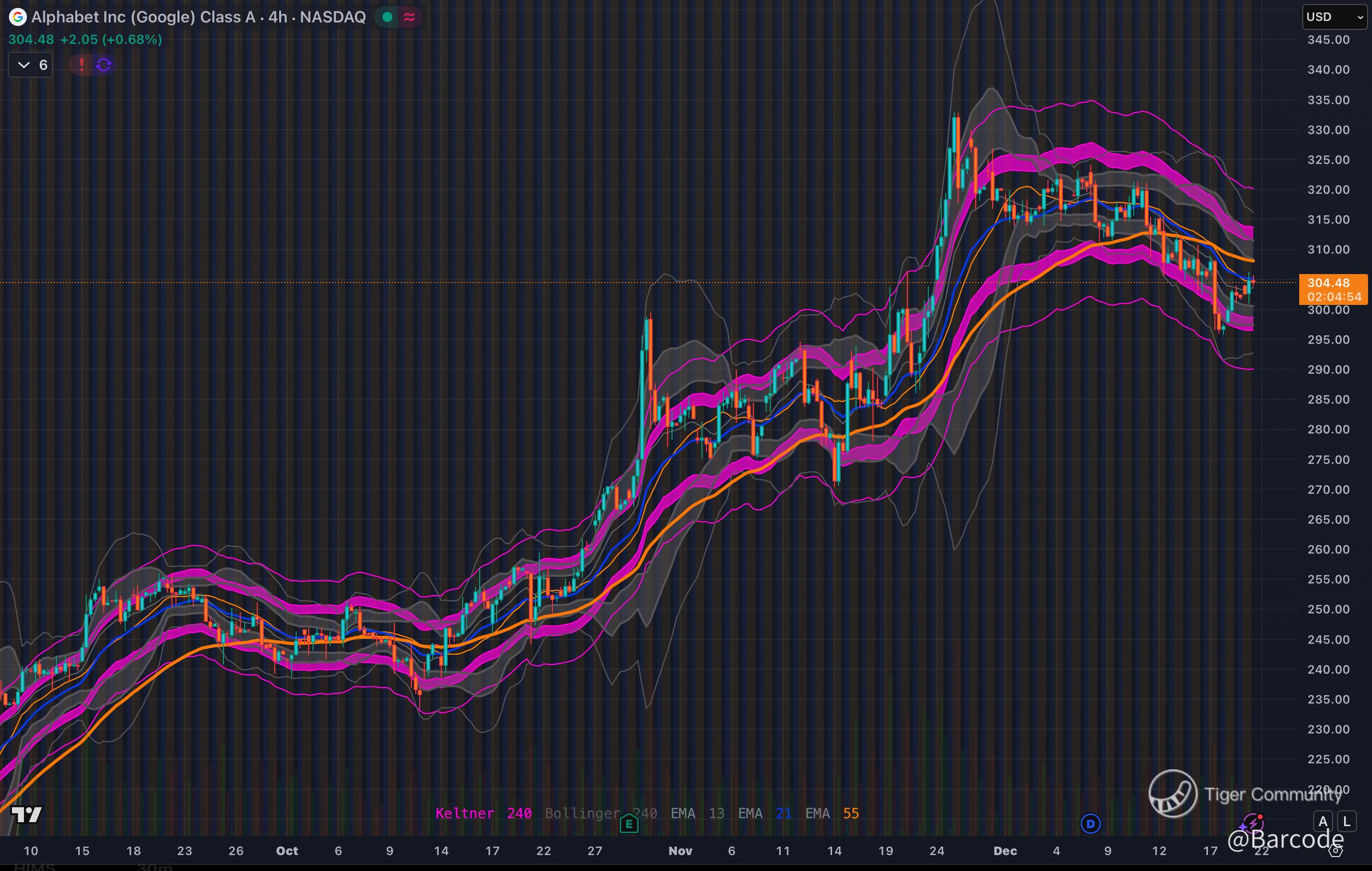The width and height of the screenshot is (1372, 871).
Task: Expand the collapsed 6 indicators legend
Action: click(x=31, y=65)
